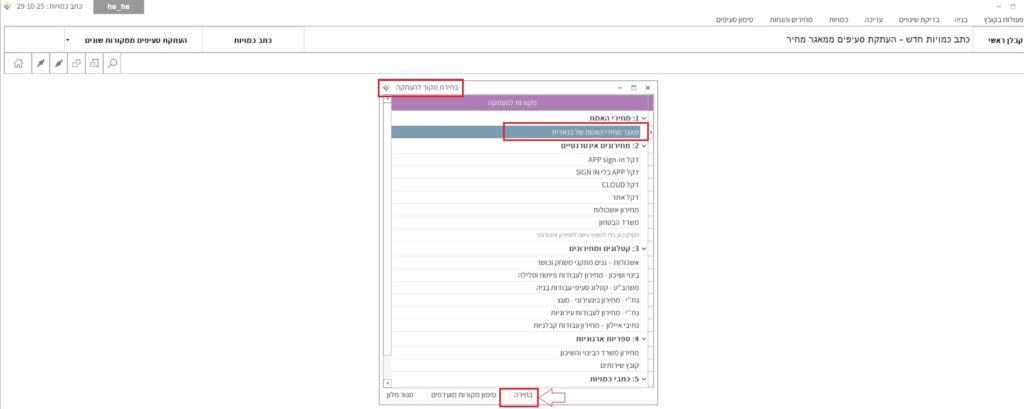Click the second purple pin icon

click(x=59, y=63)
